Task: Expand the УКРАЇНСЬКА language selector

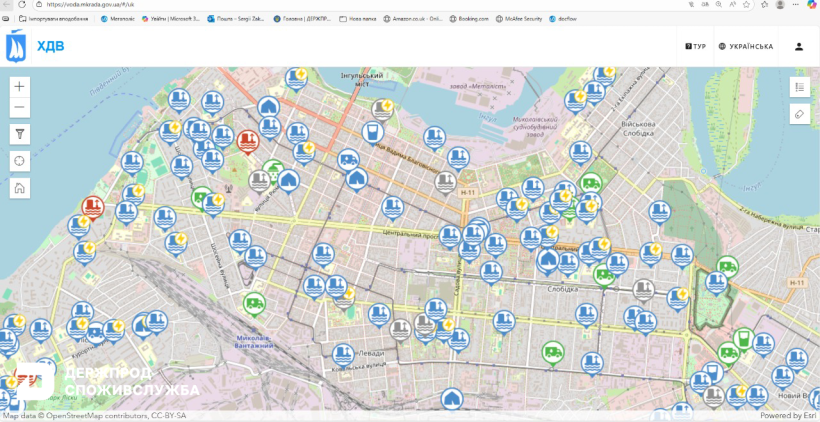Action: (x=745, y=46)
